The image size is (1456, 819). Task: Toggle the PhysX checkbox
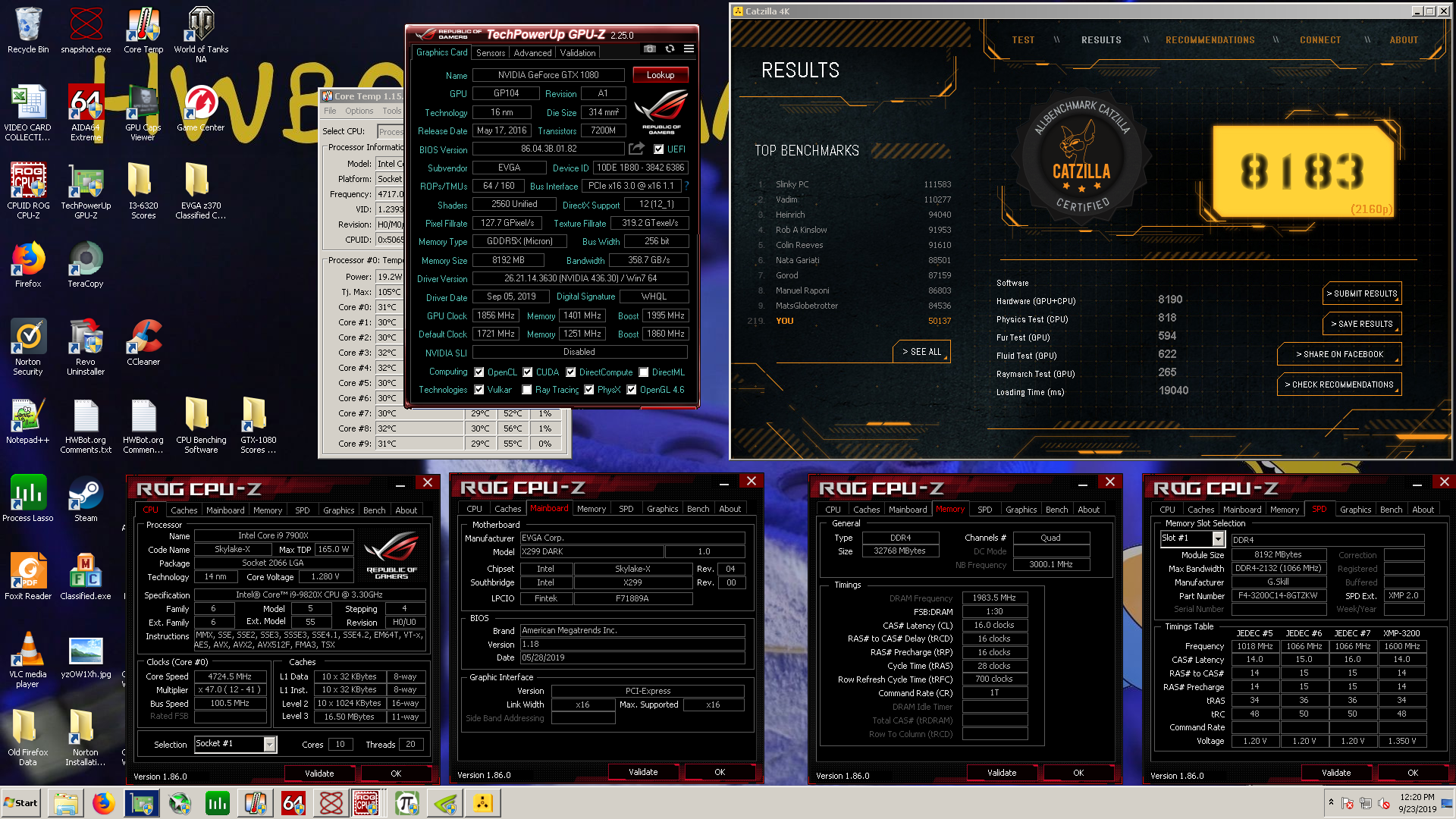(589, 390)
